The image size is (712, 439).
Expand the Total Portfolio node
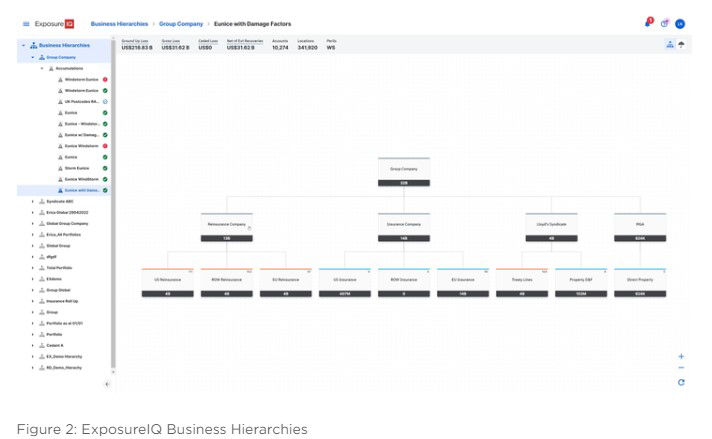[x=32, y=268]
